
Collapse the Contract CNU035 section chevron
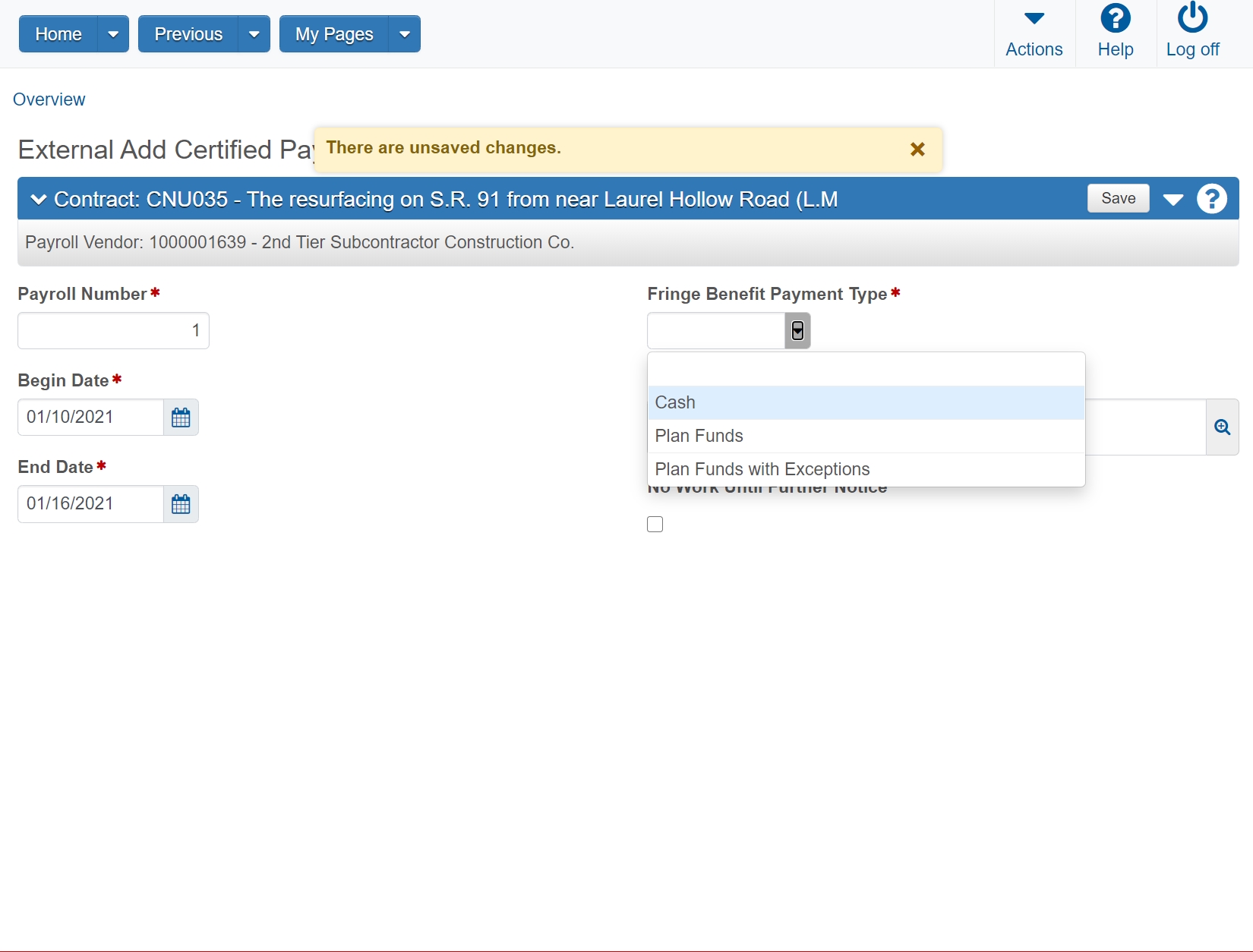coord(38,199)
